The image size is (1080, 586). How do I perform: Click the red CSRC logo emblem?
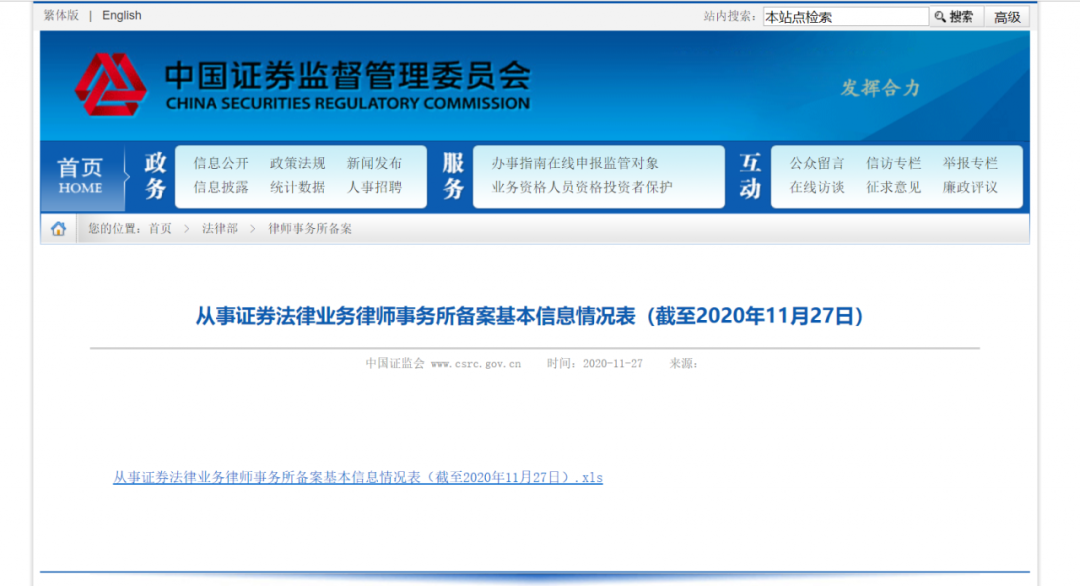click(x=110, y=85)
